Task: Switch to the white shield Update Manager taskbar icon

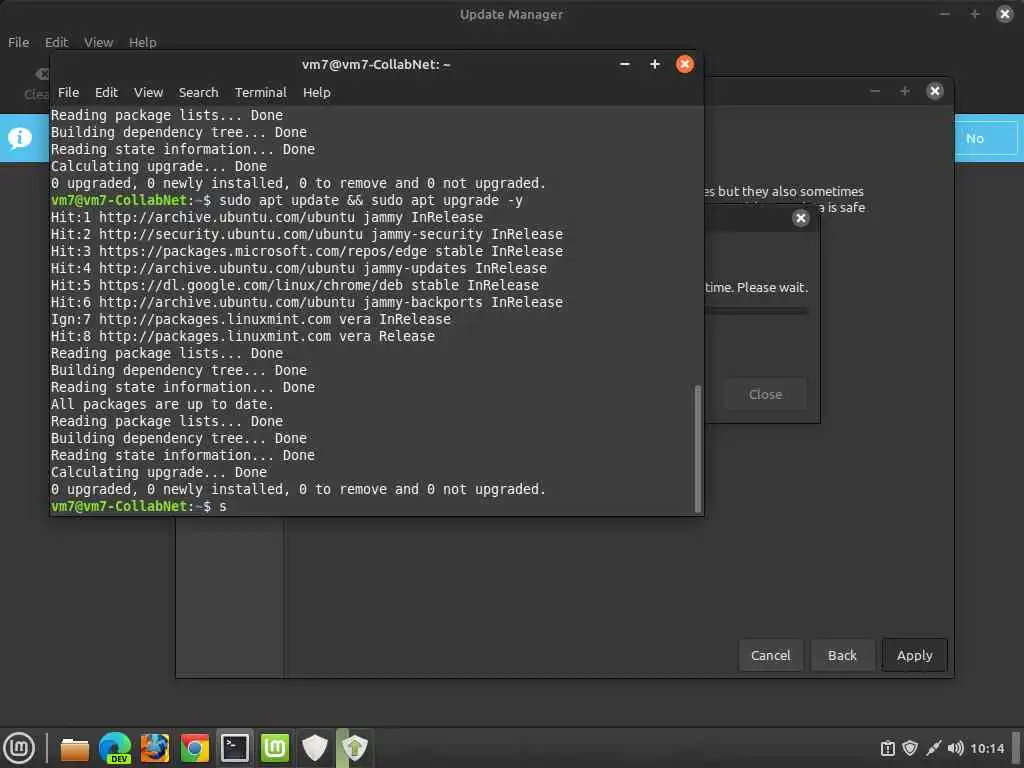Action: (315, 748)
